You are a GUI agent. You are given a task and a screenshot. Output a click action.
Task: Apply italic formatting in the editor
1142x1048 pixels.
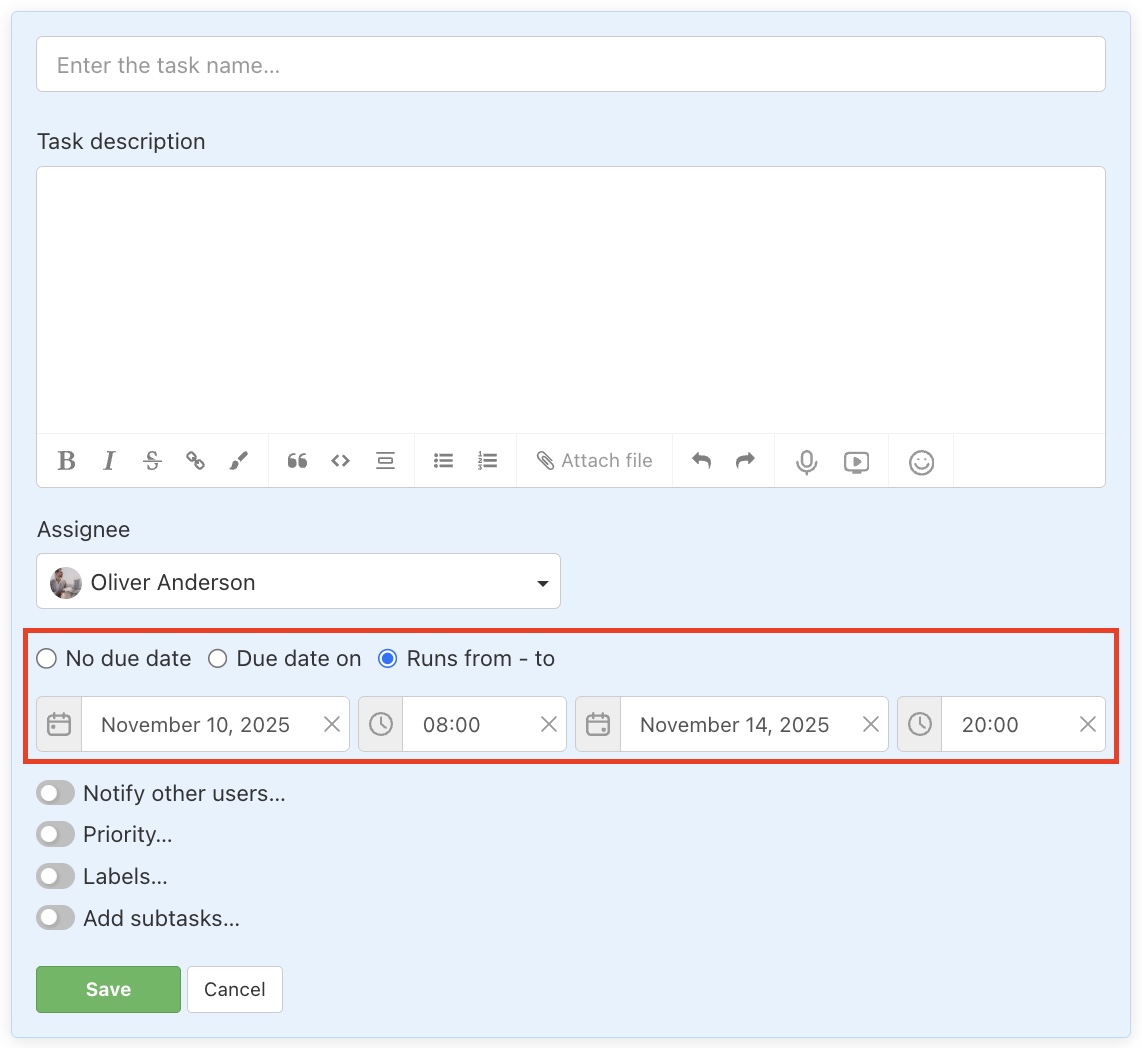[109, 461]
